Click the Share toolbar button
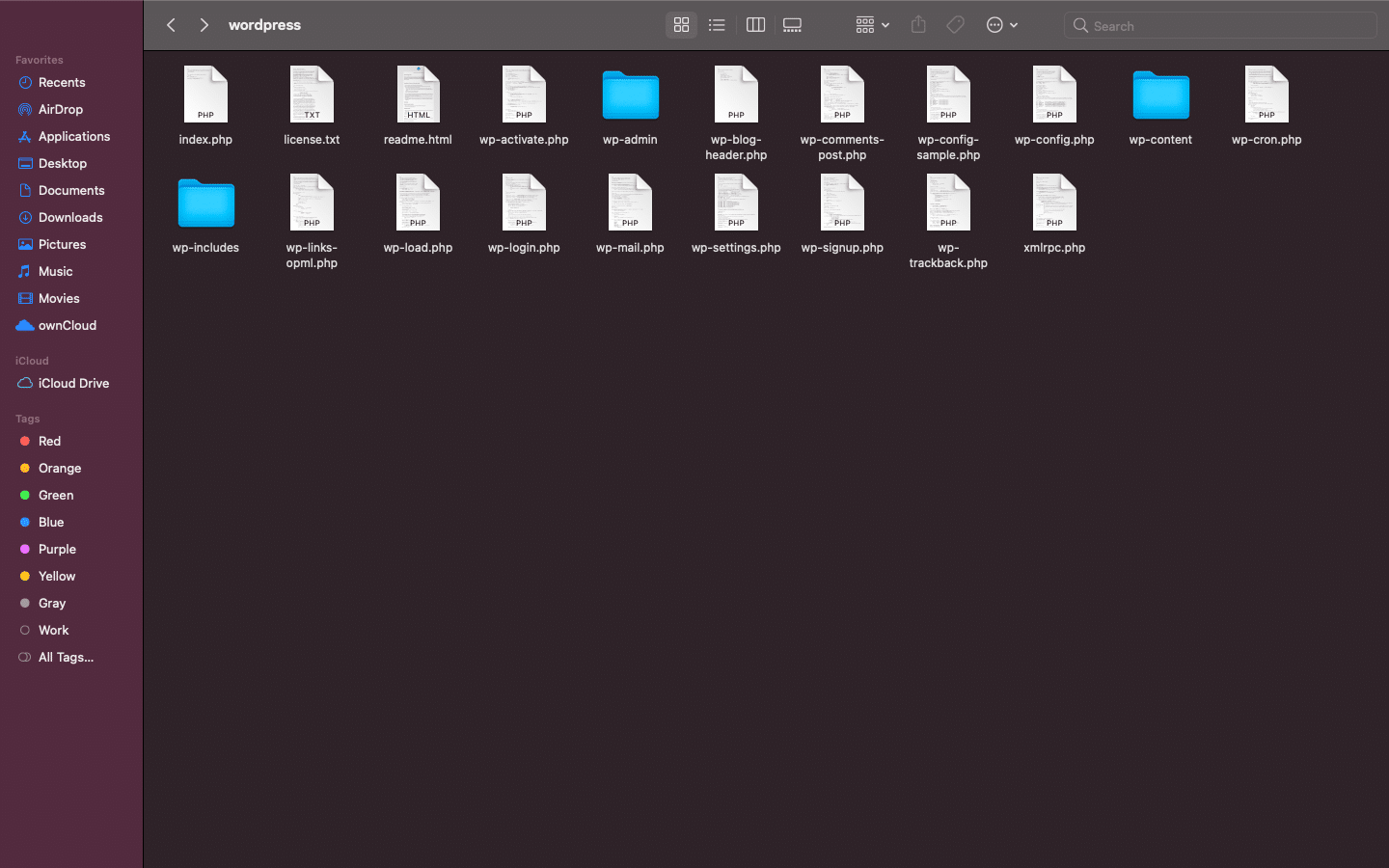 coord(918,25)
